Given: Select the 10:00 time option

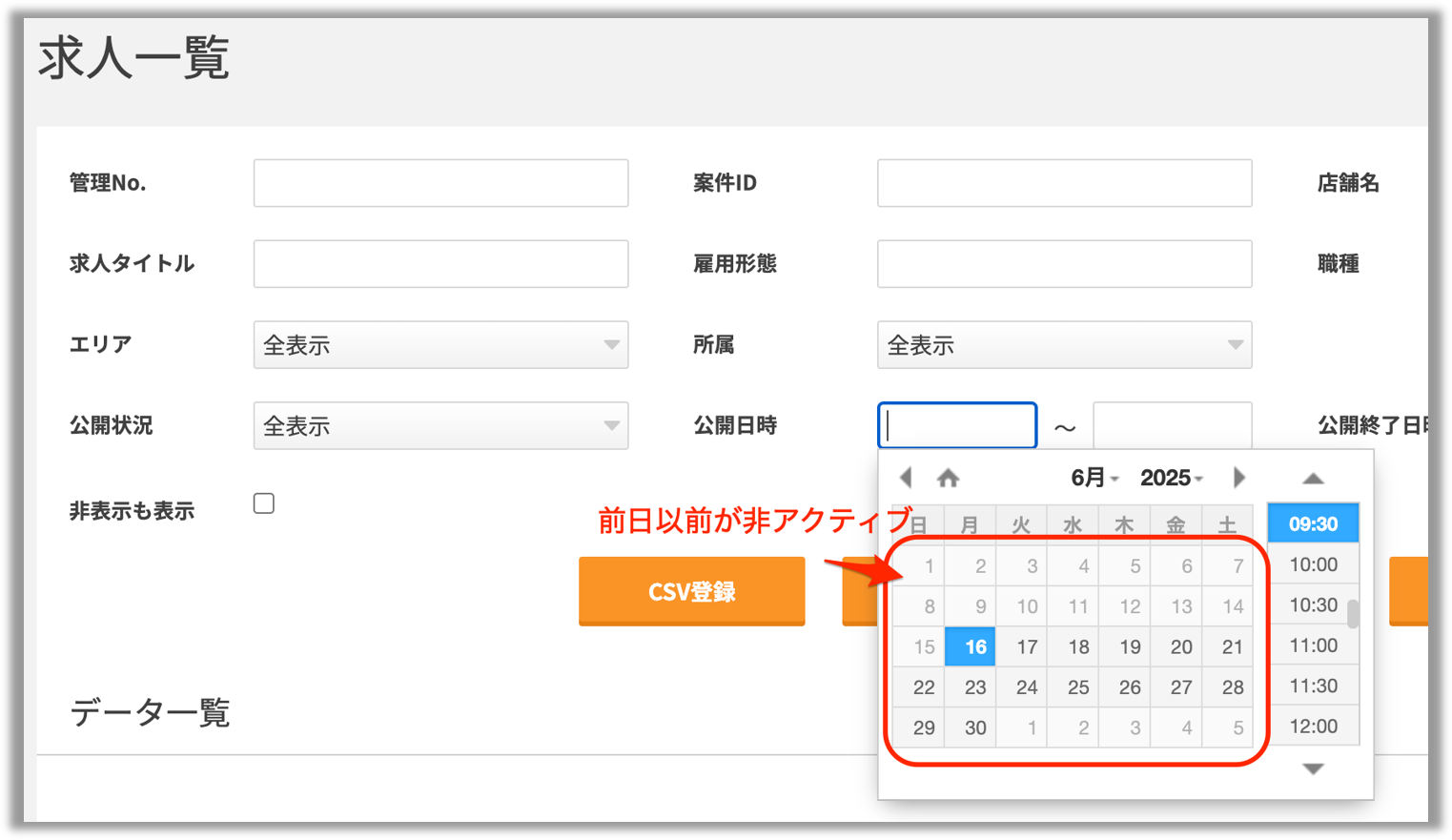Looking at the screenshot, I should (1313, 564).
